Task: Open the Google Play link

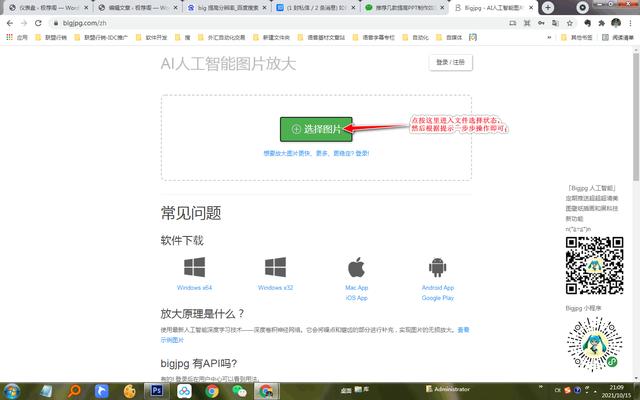Action: tap(437, 298)
